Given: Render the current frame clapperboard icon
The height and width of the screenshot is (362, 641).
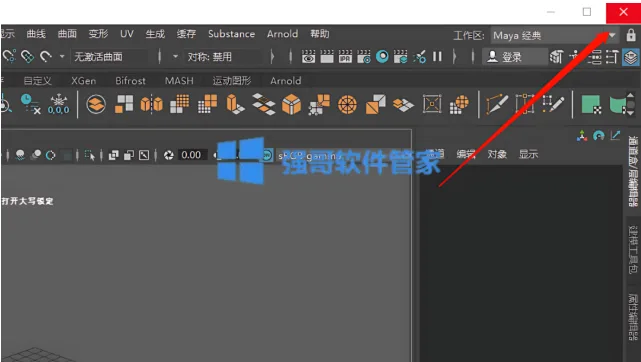Looking at the screenshot, I should click(x=327, y=57).
